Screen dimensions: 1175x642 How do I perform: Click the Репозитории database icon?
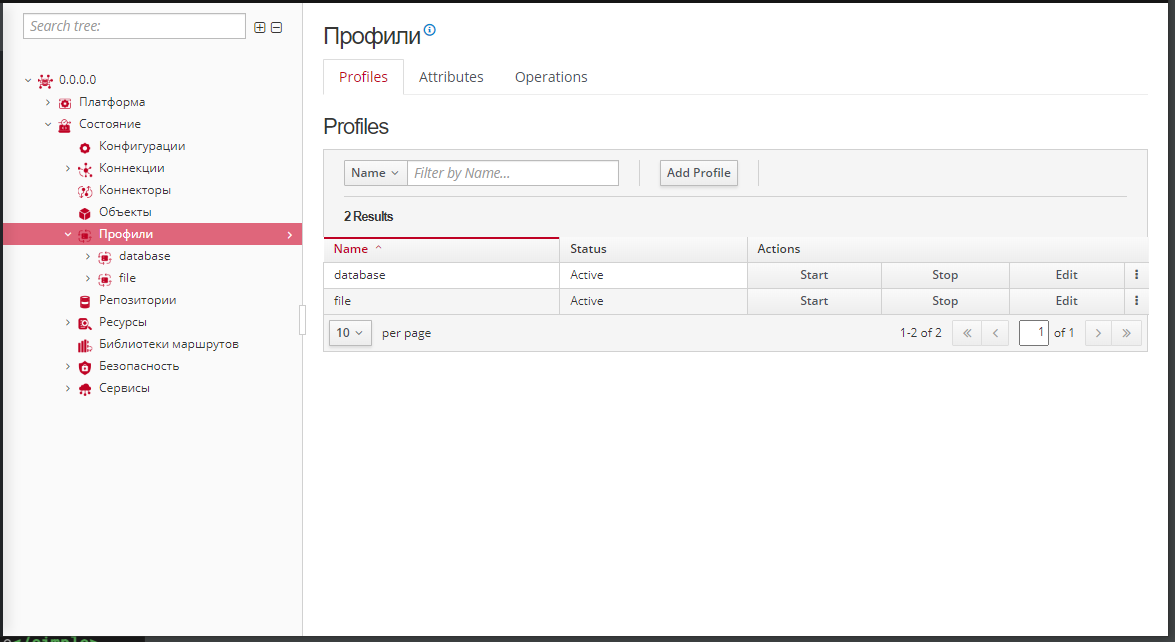[85, 301]
